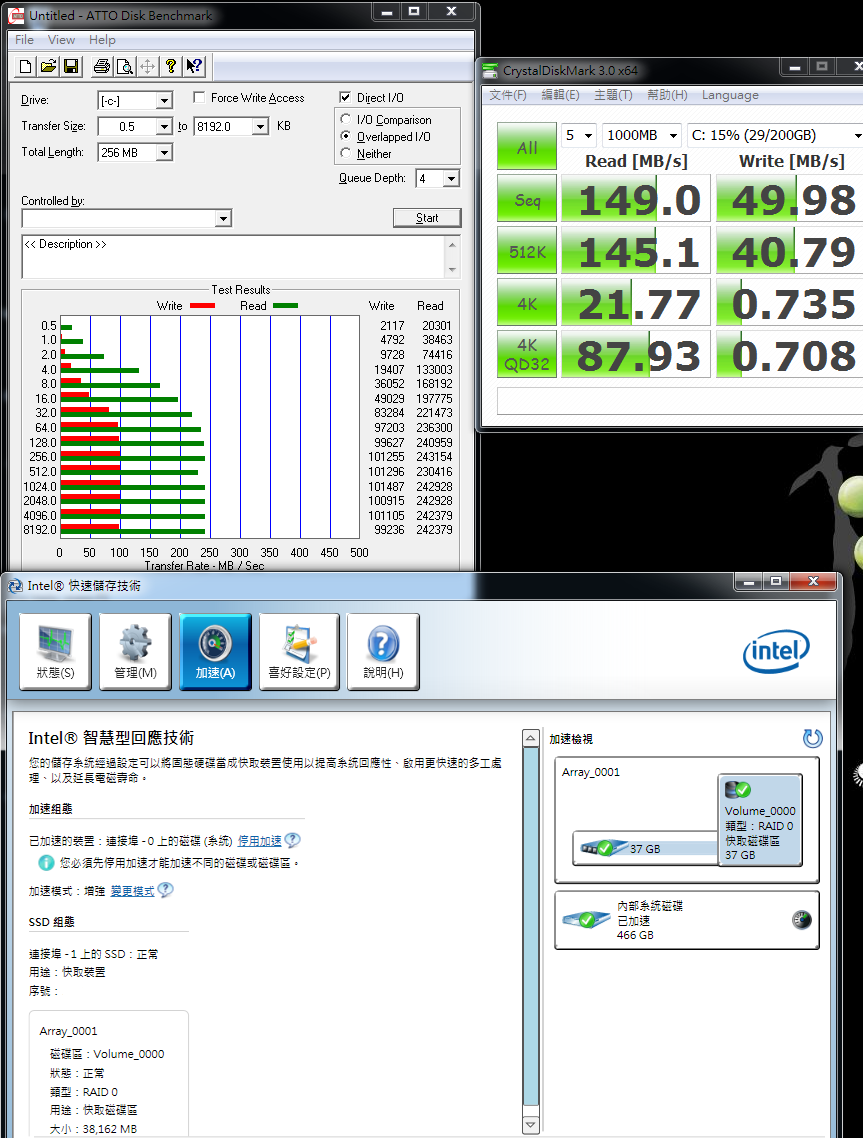Click the 內部系統磁碟 466 GB disk icon

tap(586, 920)
